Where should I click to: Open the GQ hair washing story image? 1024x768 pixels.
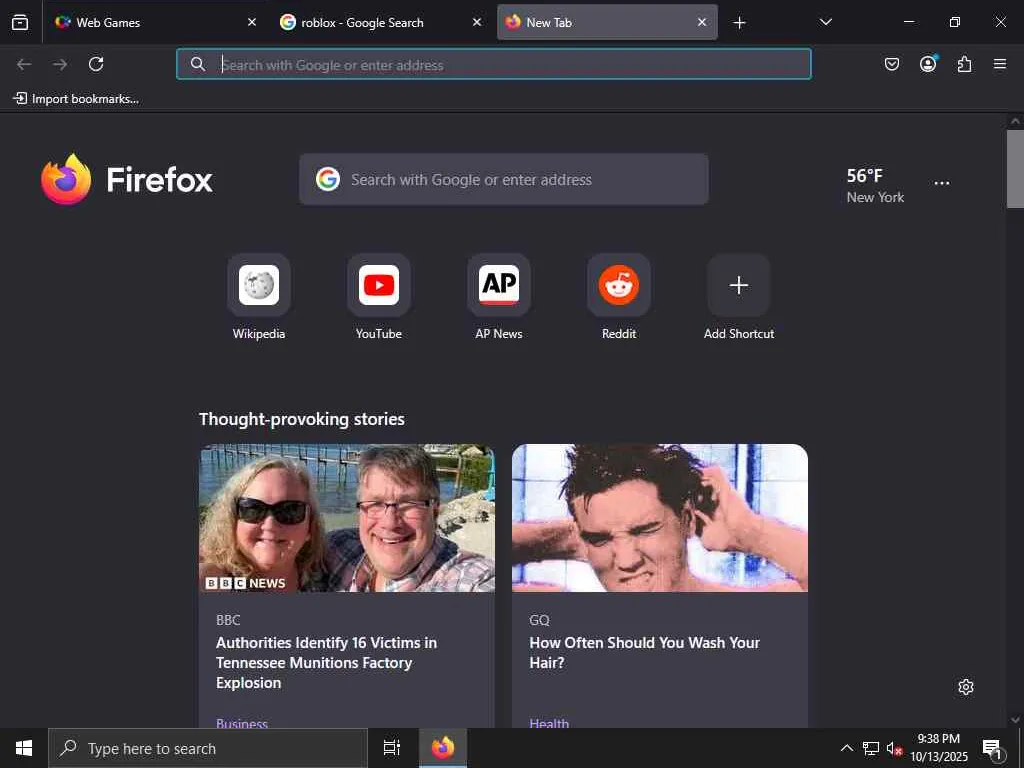[660, 518]
